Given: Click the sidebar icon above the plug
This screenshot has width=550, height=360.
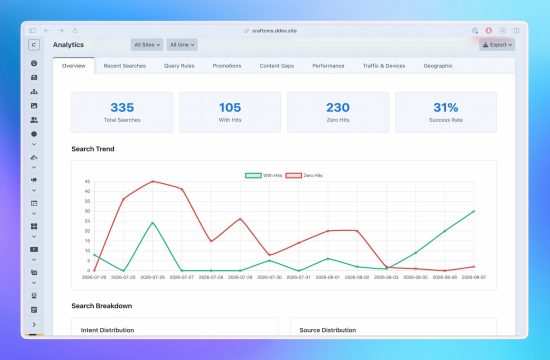Looking at the screenshot, I should point(34,272).
